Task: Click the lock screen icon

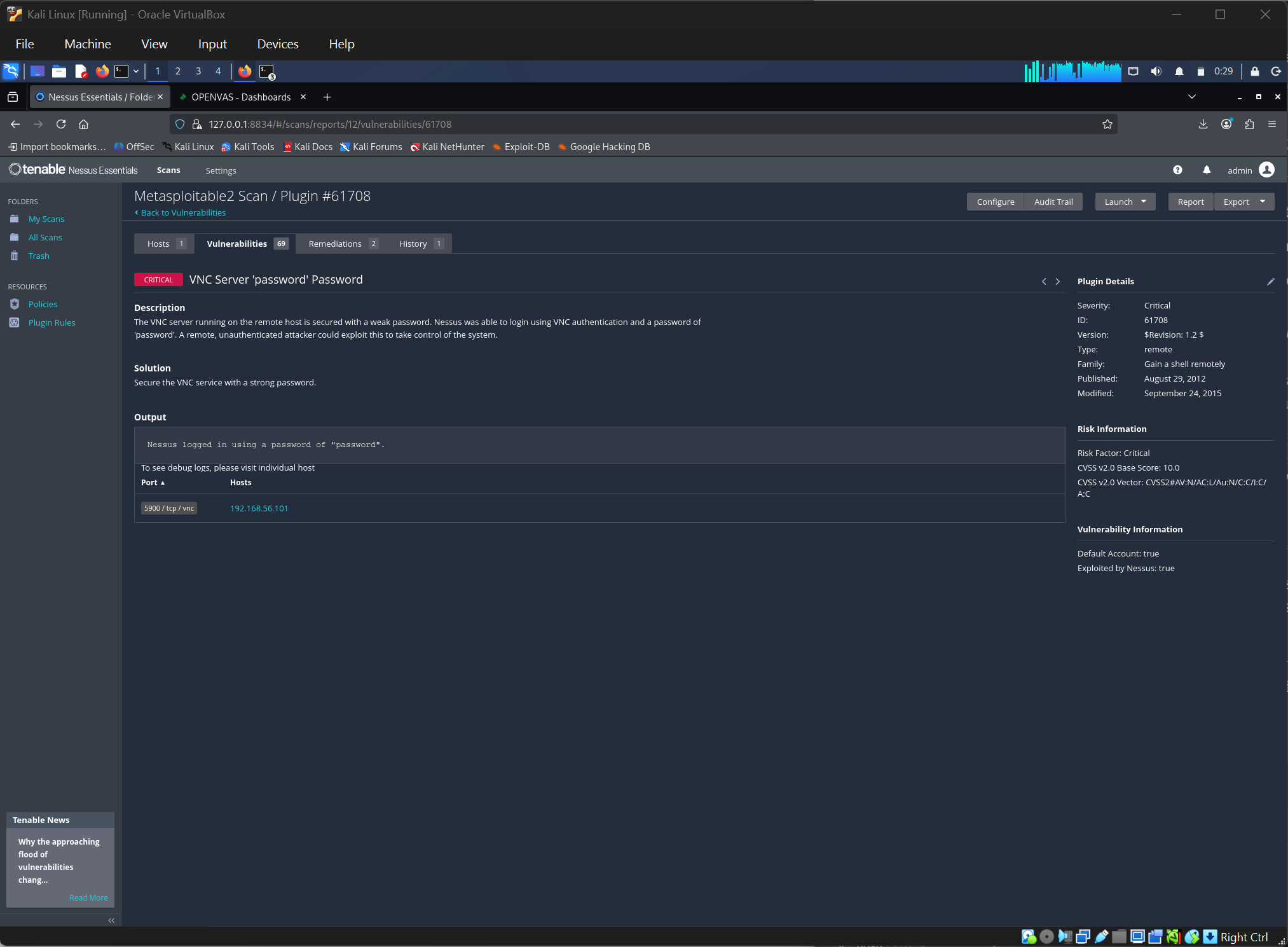Action: (1255, 71)
